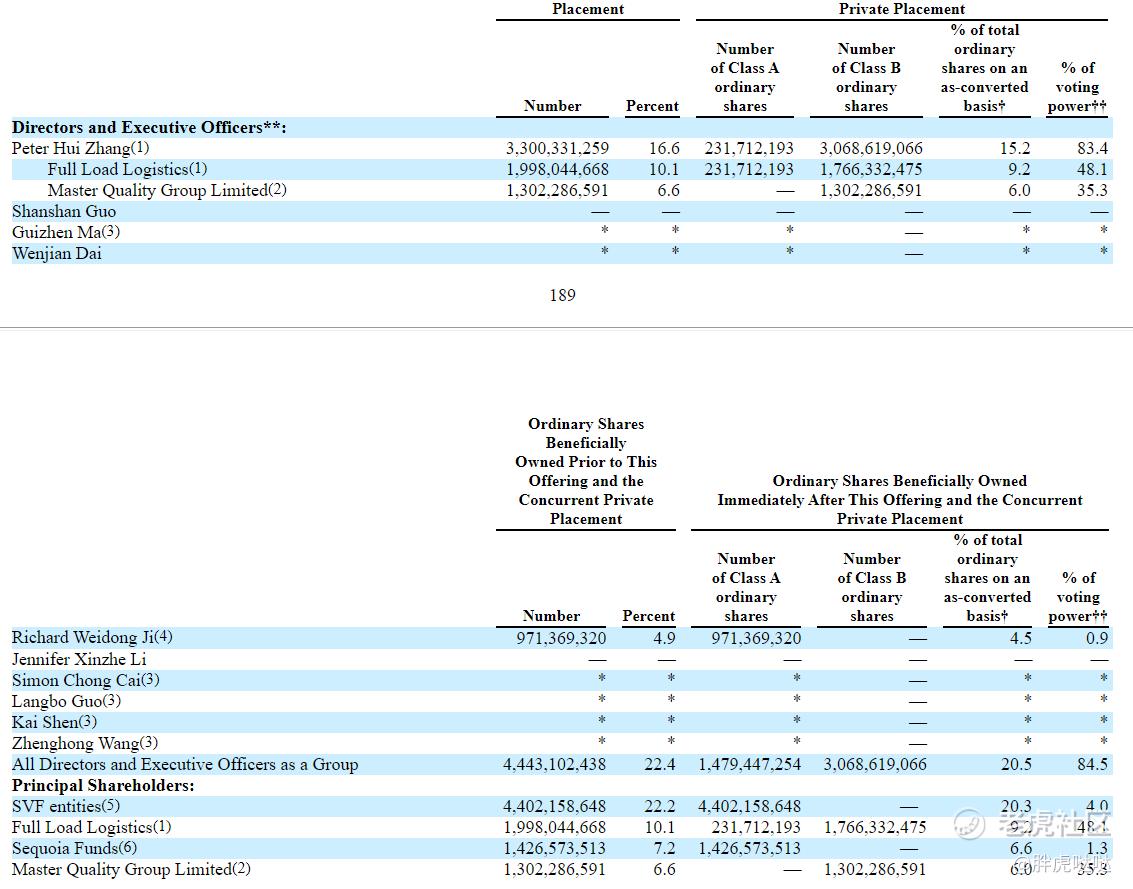Click 'Number of Class A ordinary shares' lower header
This screenshot has height=889, width=1133.
pyautogui.click(x=746, y=588)
